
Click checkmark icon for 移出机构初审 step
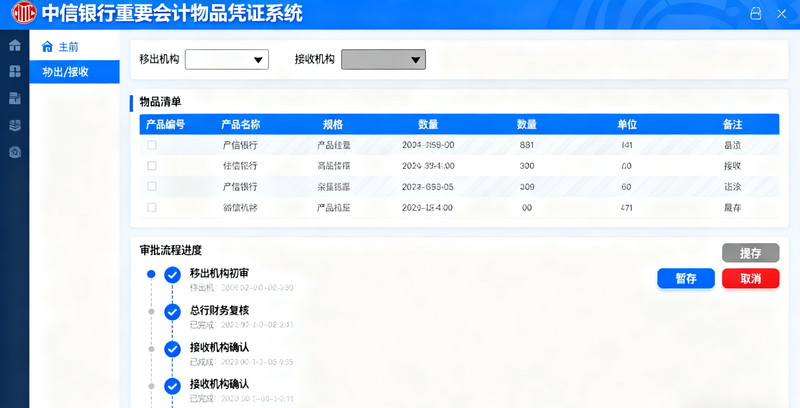coord(172,275)
